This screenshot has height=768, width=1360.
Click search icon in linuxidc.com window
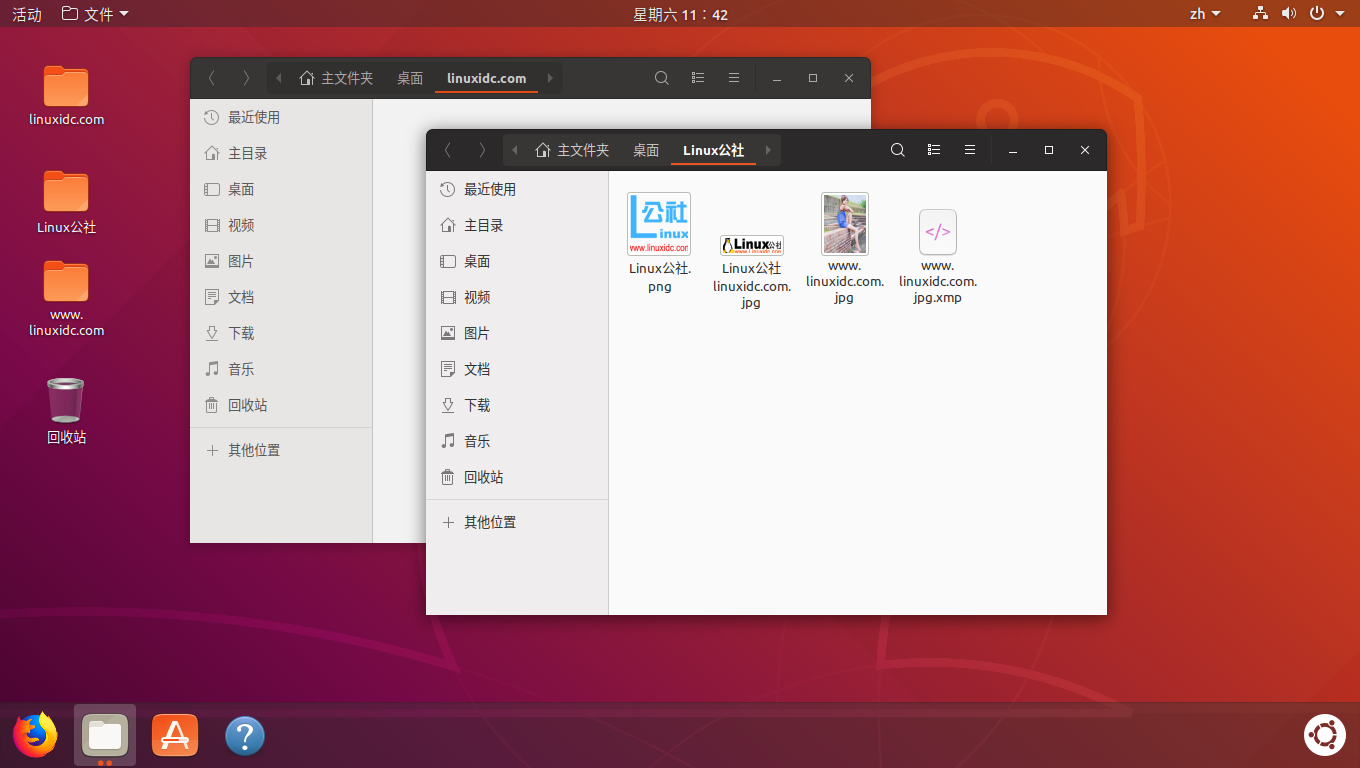click(662, 78)
